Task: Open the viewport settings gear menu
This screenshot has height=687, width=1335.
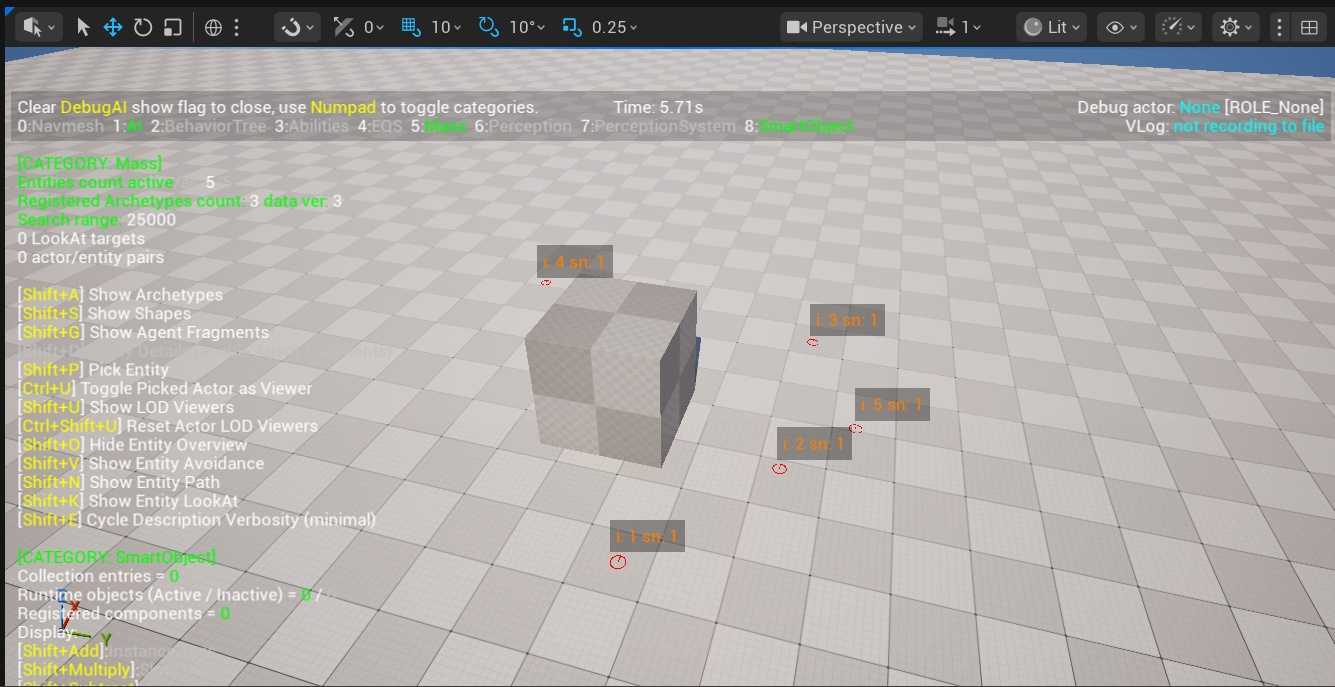Action: click(x=1236, y=27)
